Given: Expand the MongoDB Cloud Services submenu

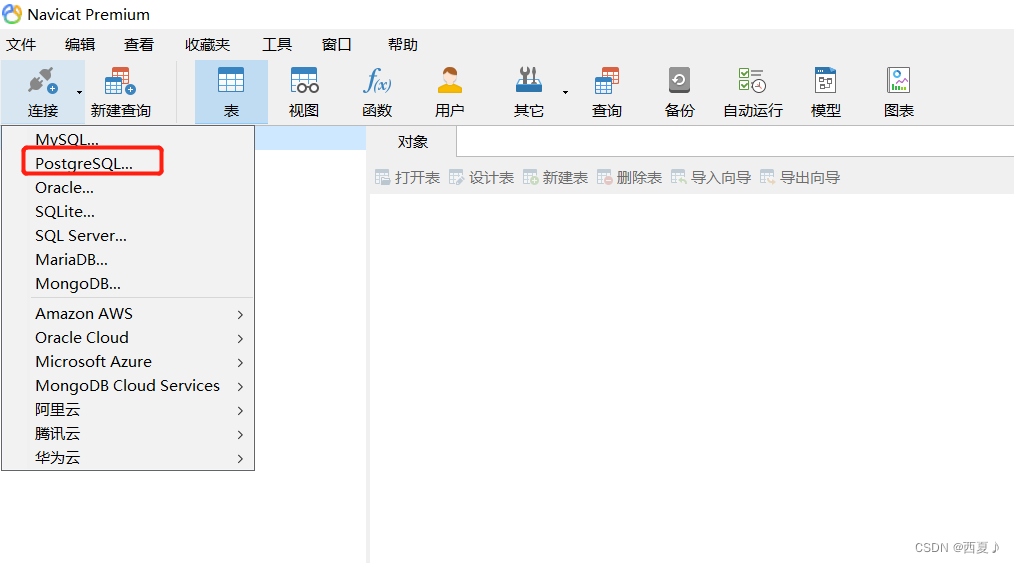Looking at the screenshot, I should point(128,385).
